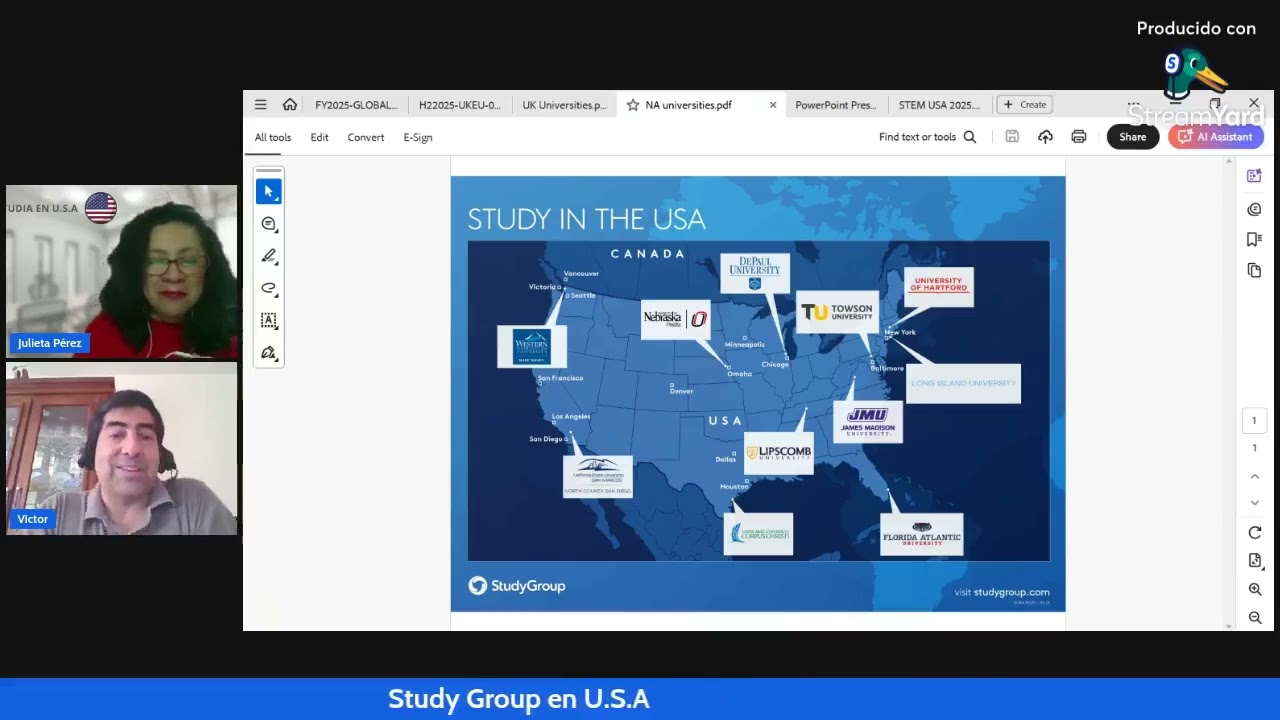Open the bookmarks panel
Image resolution: width=1280 pixels, height=720 pixels.
tap(1254, 239)
